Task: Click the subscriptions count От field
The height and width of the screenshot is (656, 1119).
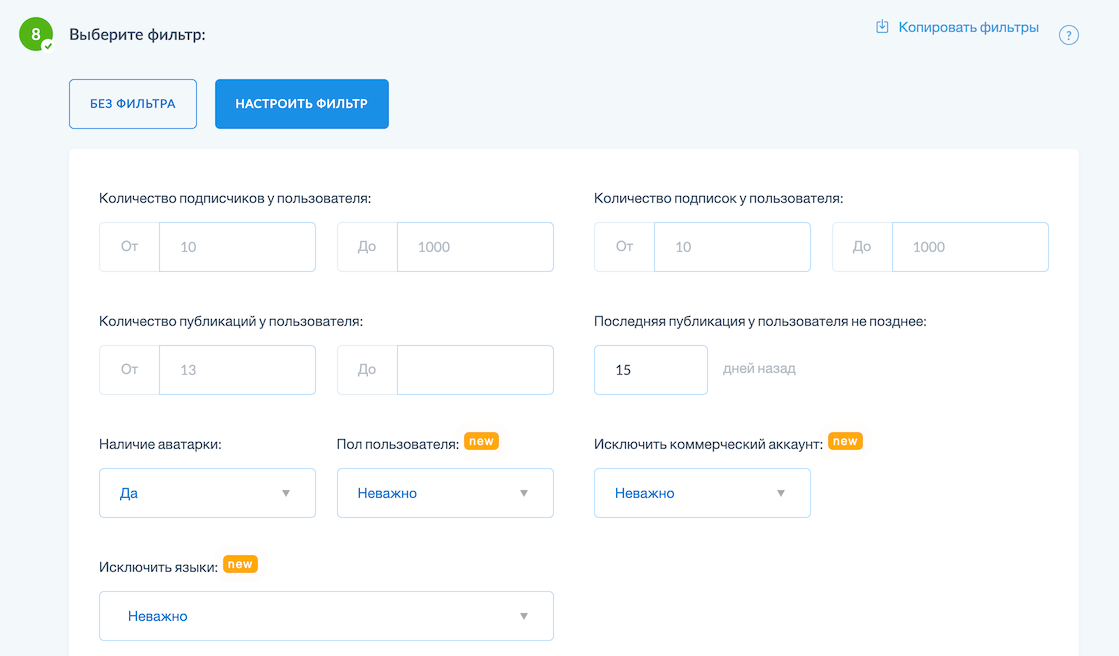Action: [732, 247]
